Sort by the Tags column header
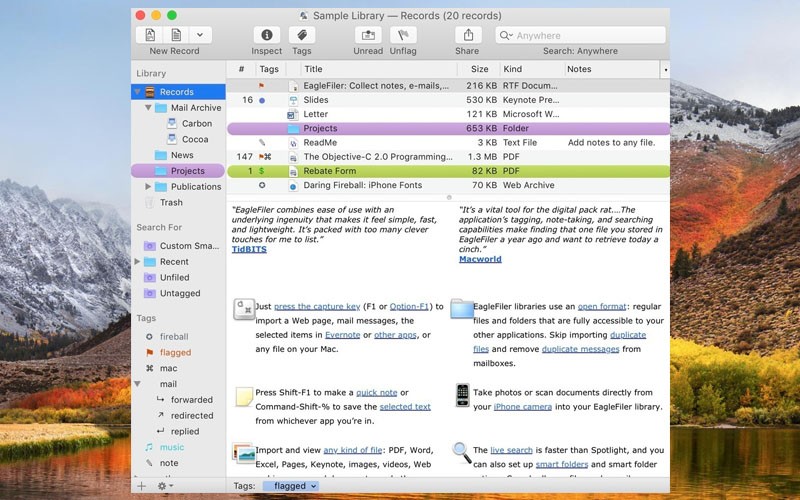This screenshot has height=500, width=800. [269, 69]
